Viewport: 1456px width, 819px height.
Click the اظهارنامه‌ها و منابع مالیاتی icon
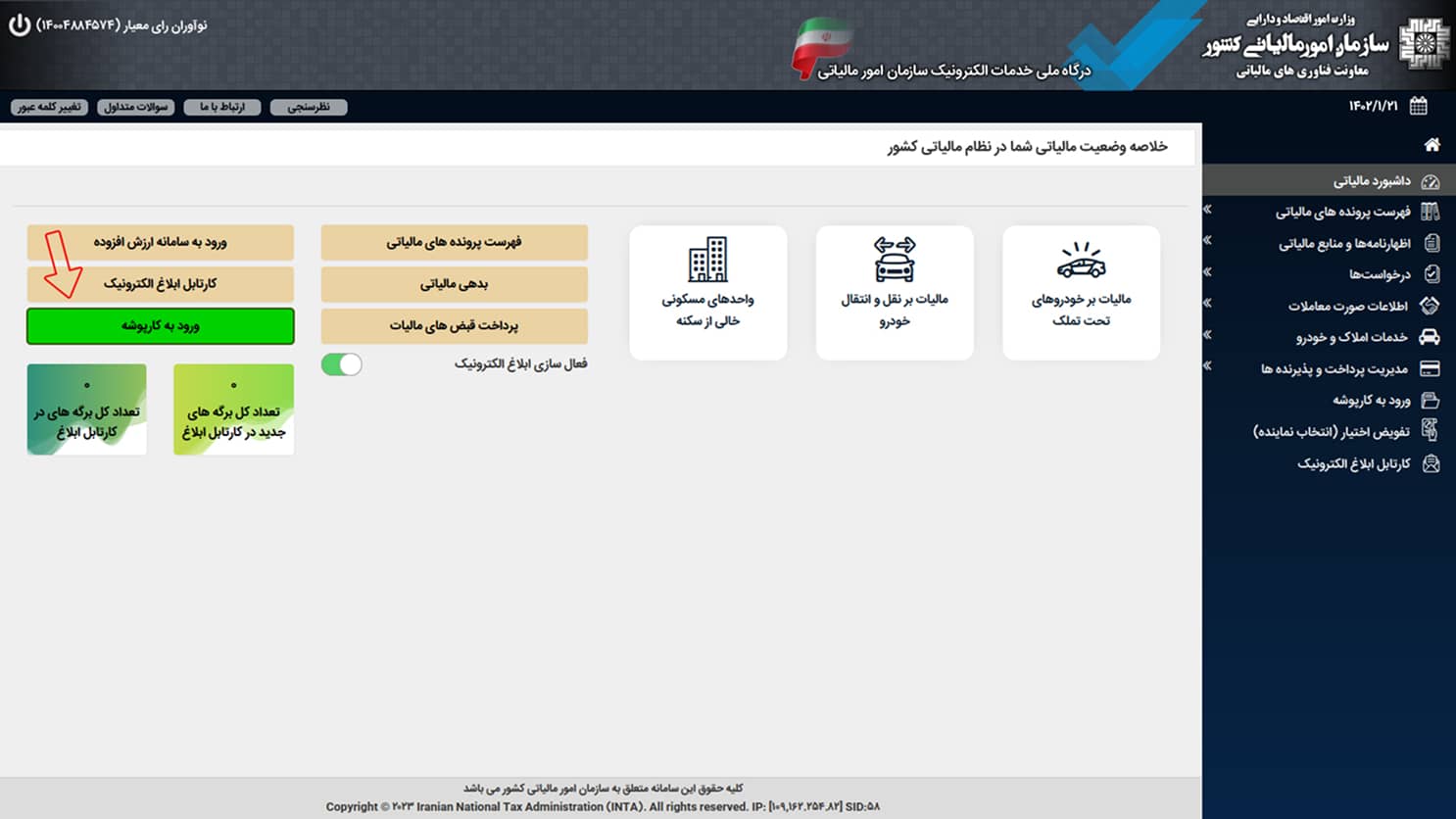[1432, 243]
